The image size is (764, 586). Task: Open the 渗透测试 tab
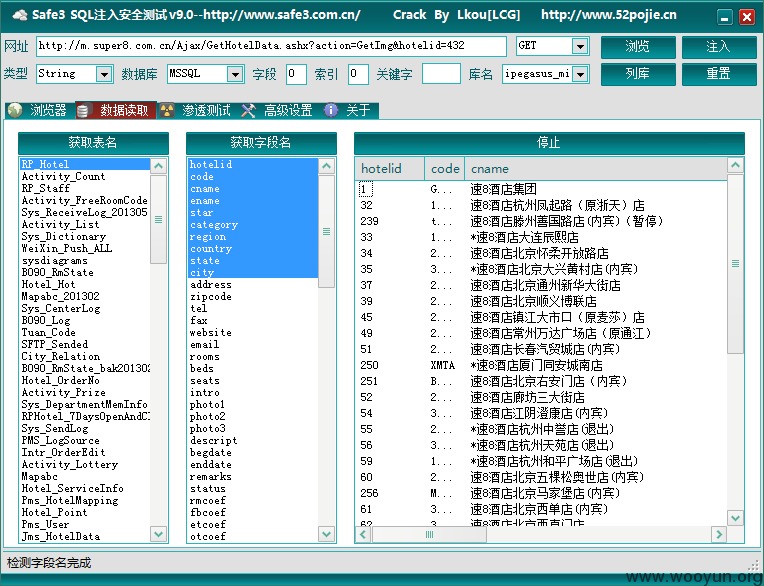coord(196,111)
